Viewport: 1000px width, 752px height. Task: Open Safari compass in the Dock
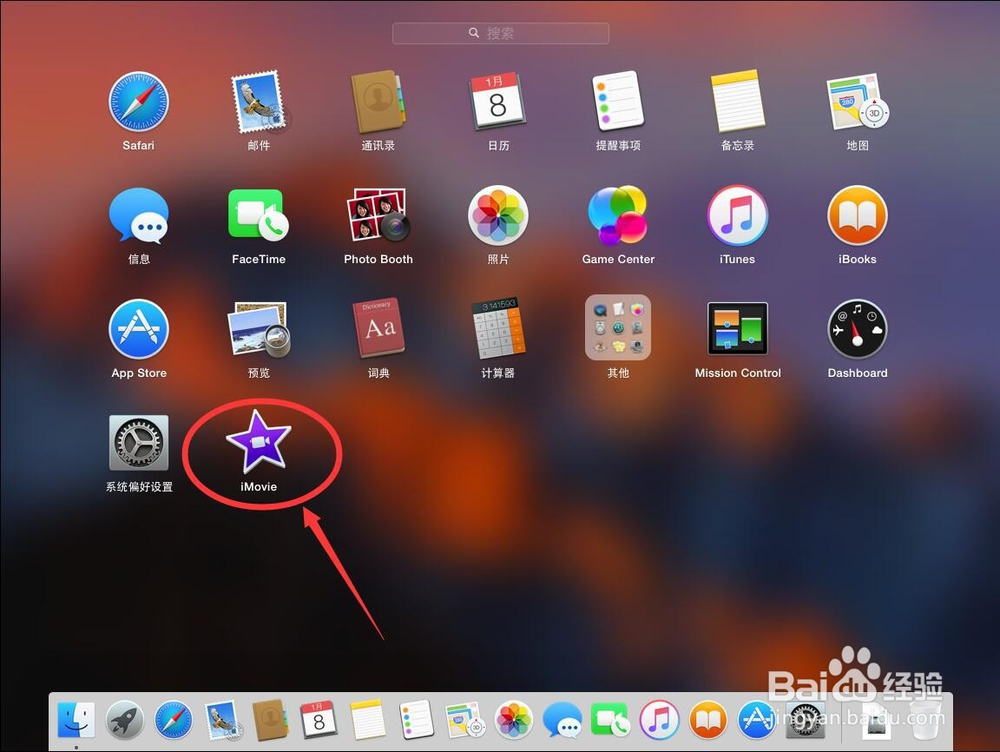pos(173,720)
